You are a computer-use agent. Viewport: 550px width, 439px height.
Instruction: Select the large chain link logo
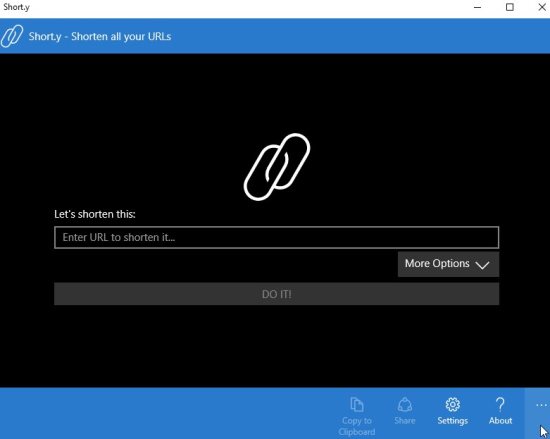pos(277,167)
